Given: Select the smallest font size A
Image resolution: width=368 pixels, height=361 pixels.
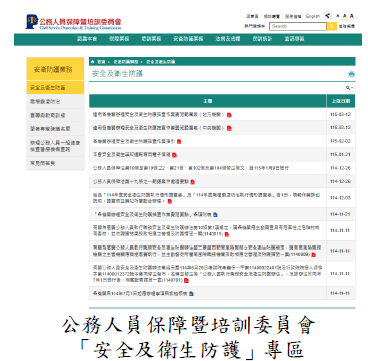Looking at the screenshot, I should [x=338, y=16].
